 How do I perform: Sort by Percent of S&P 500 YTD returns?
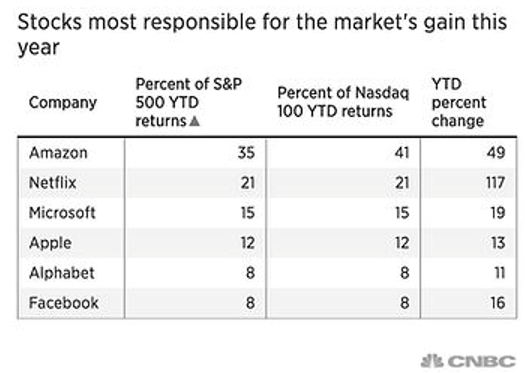189,102
